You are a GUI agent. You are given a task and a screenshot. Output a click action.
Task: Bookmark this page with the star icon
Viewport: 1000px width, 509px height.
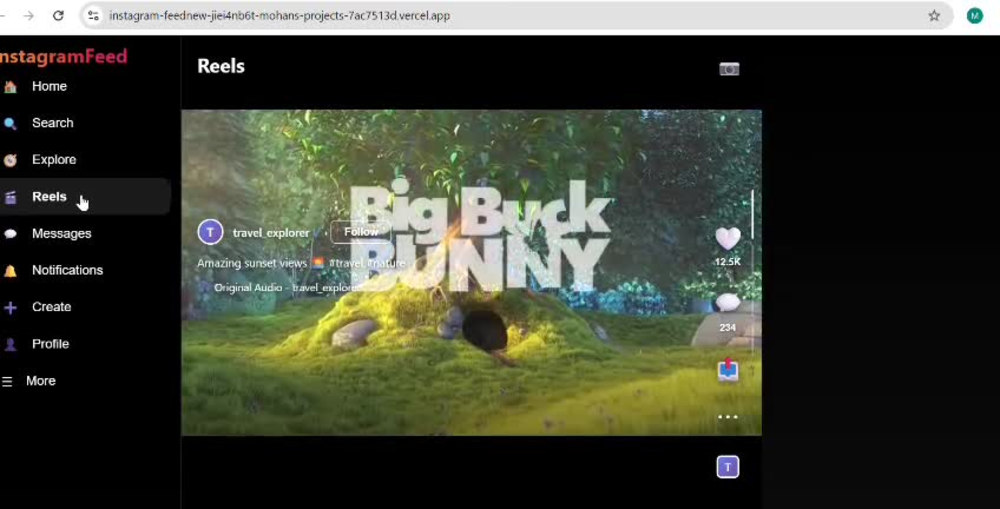(934, 16)
